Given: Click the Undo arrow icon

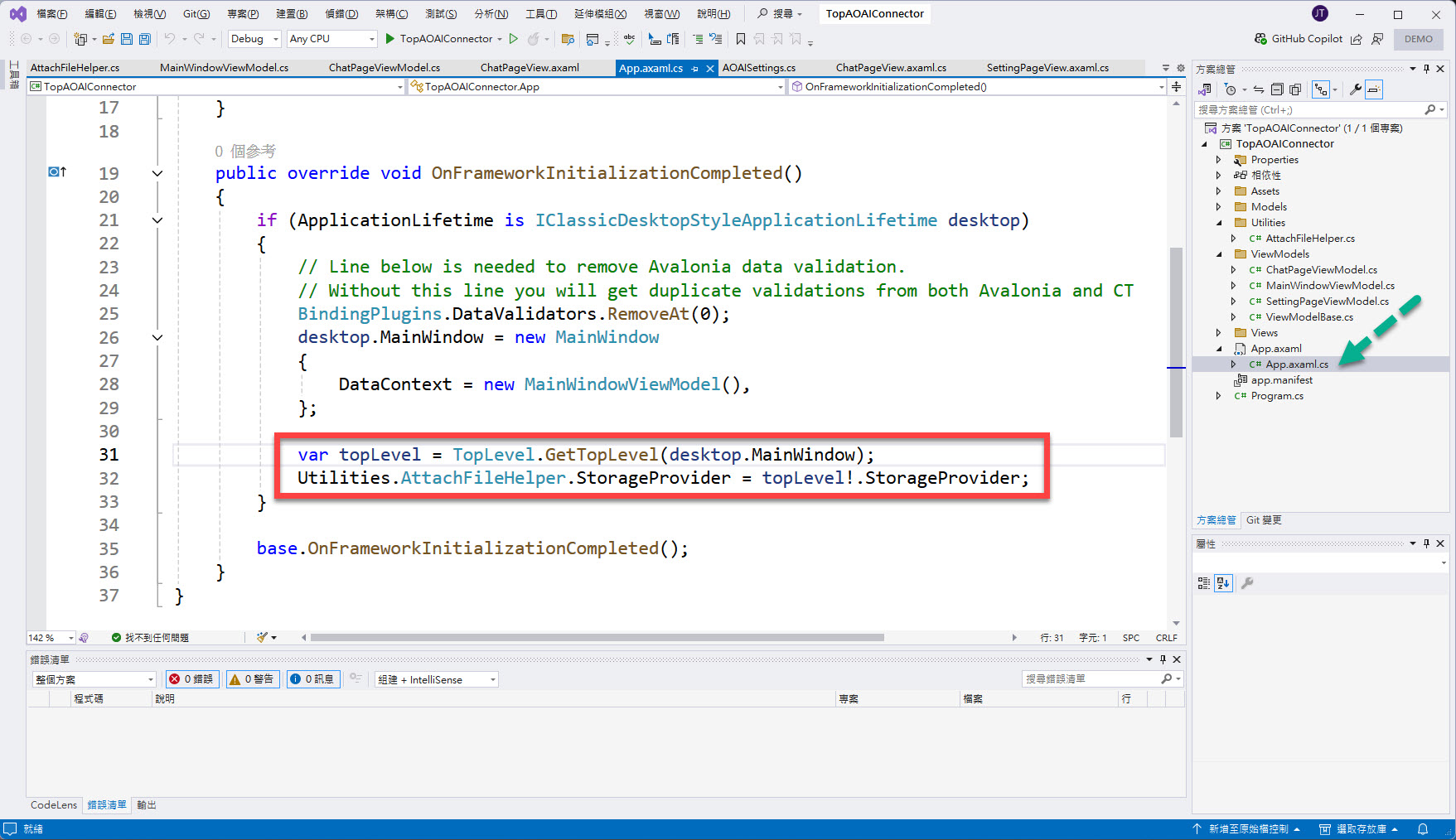Looking at the screenshot, I should coord(170,39).
